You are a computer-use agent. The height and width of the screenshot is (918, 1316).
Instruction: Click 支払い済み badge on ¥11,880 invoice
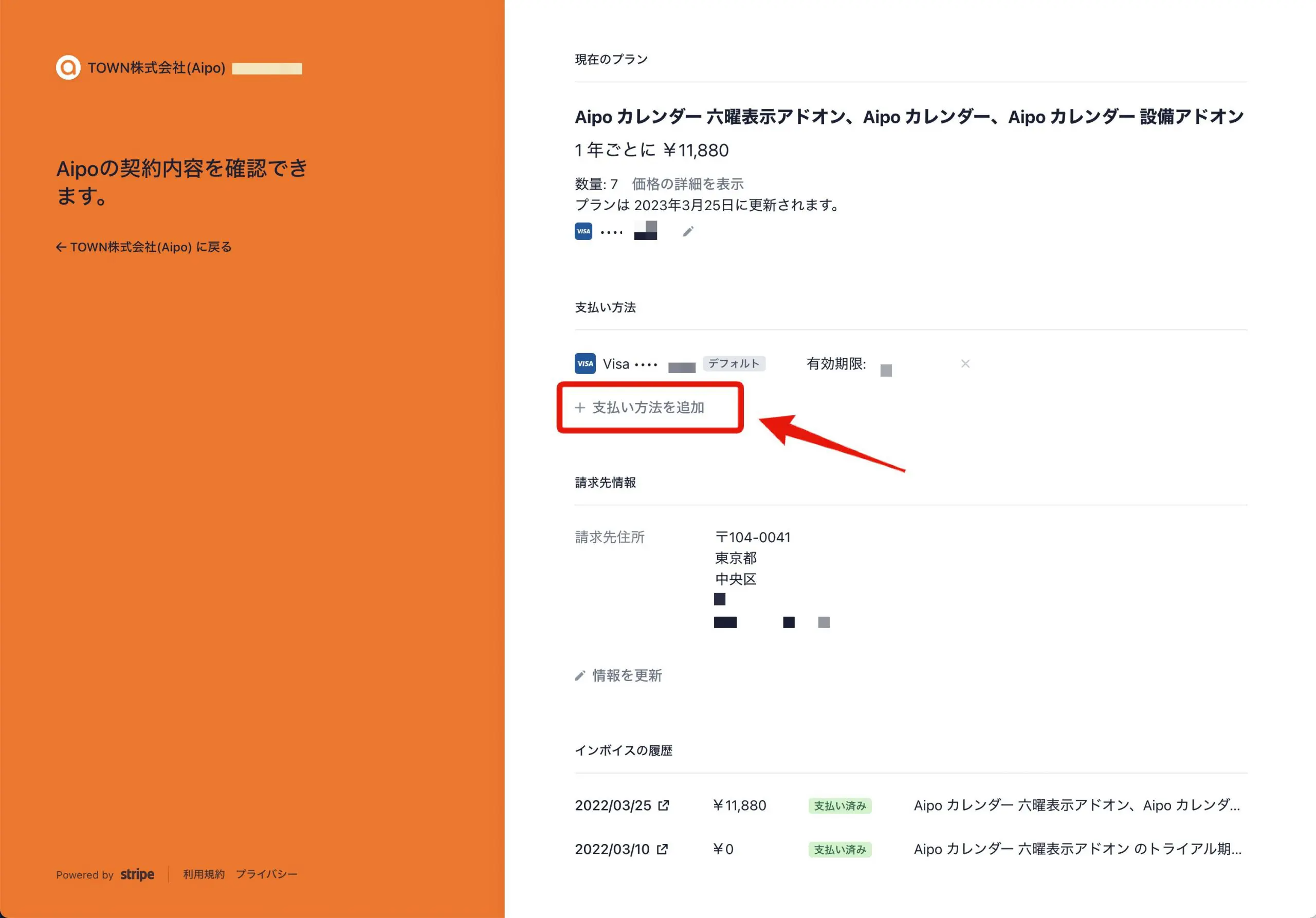click(x=839, y=805)
